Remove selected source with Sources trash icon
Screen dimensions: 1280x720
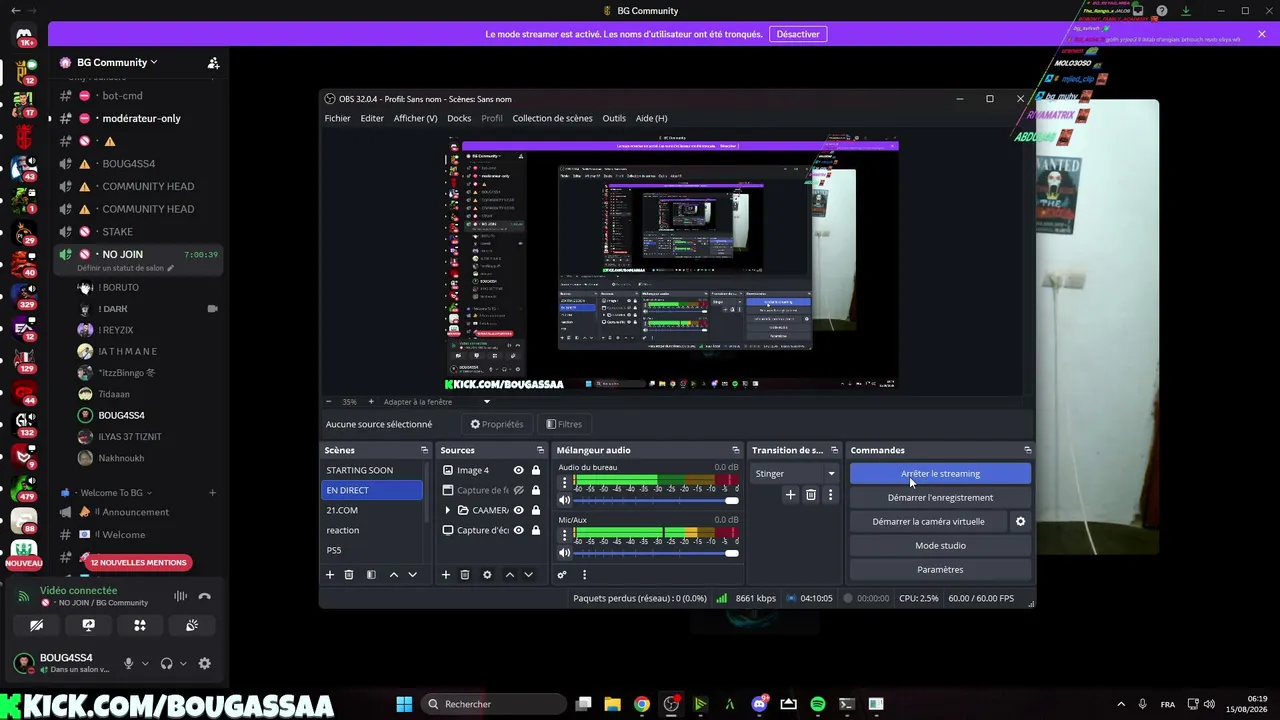(x=465, y=575)
